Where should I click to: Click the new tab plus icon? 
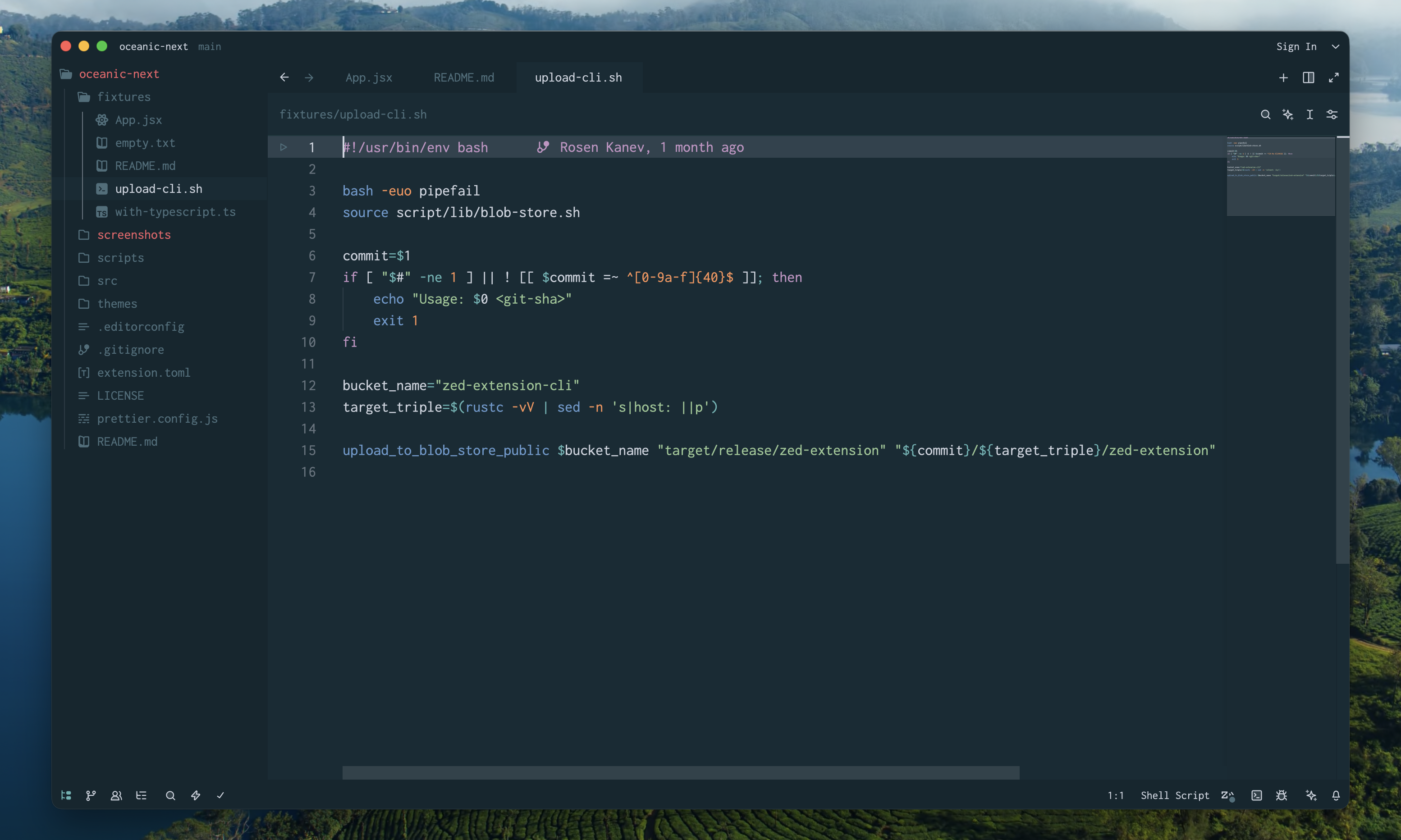click(1283, 78)
